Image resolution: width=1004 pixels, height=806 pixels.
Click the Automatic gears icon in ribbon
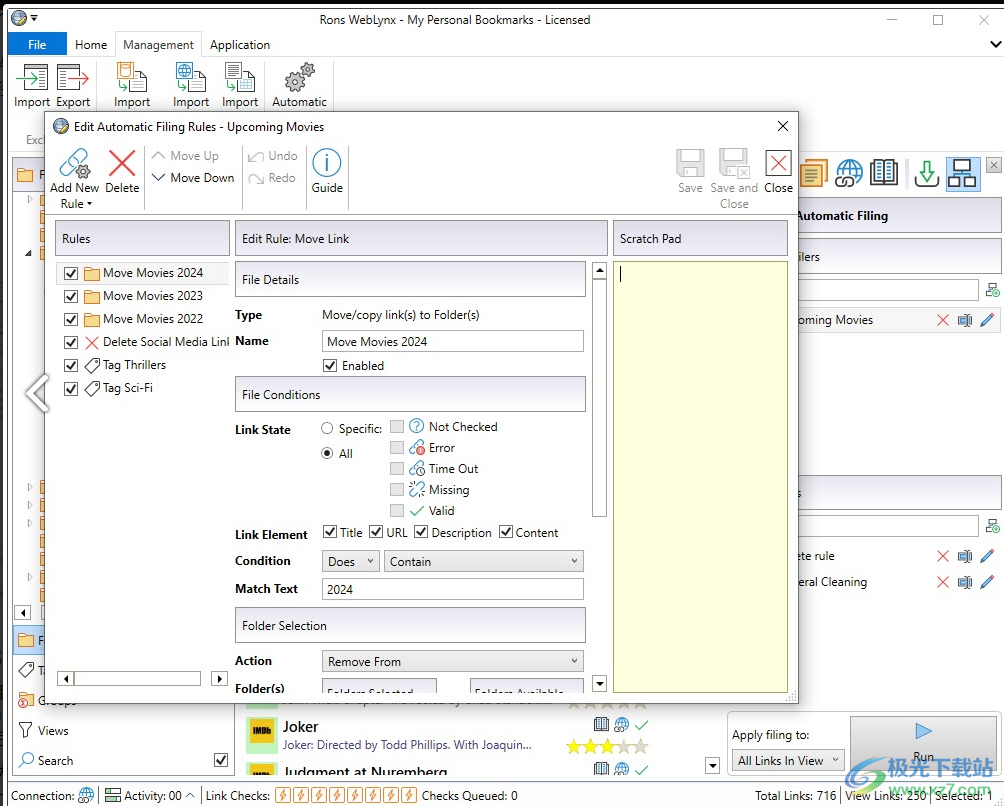click(x=299, y=79)
